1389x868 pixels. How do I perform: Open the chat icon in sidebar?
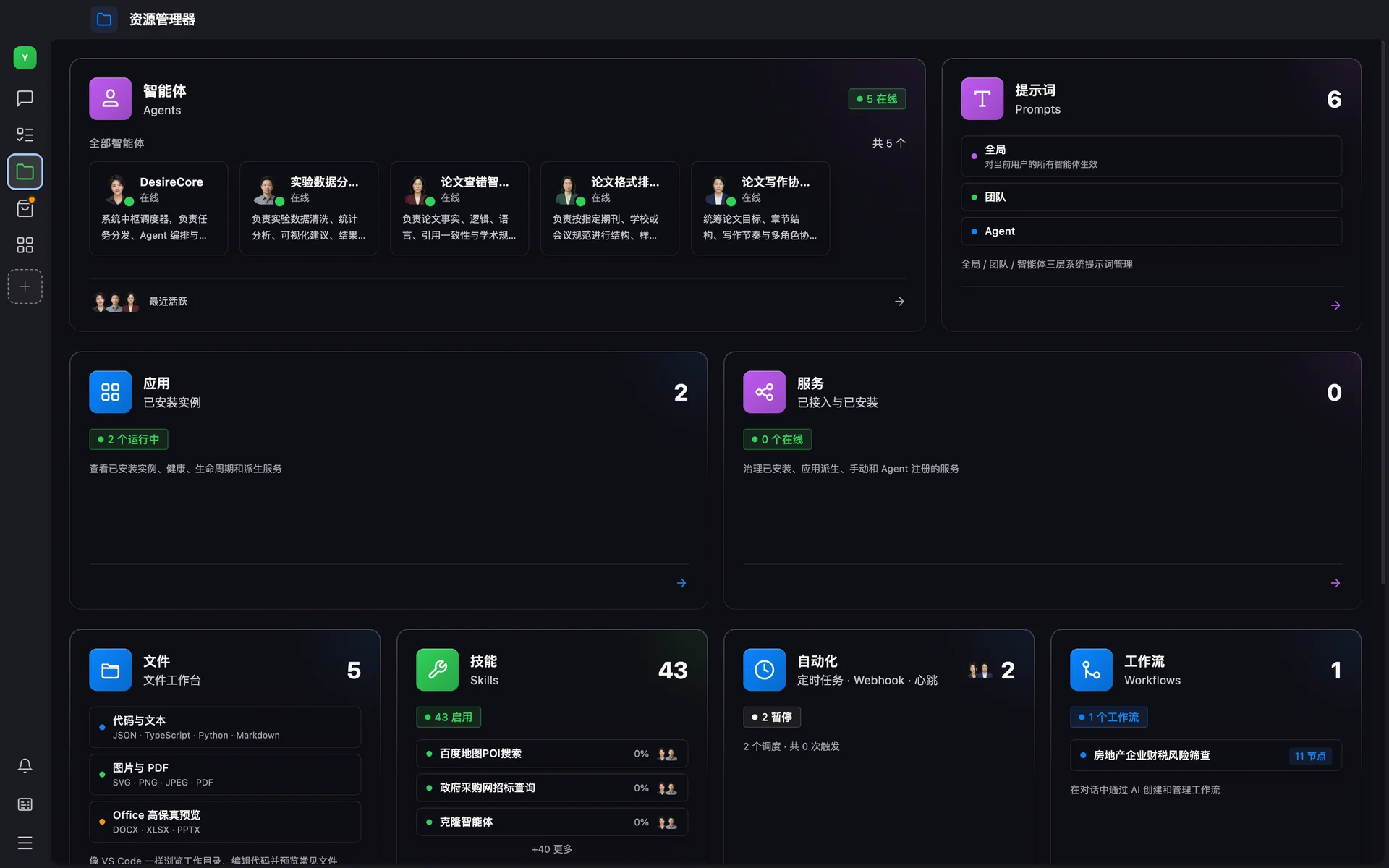(25, 98)
